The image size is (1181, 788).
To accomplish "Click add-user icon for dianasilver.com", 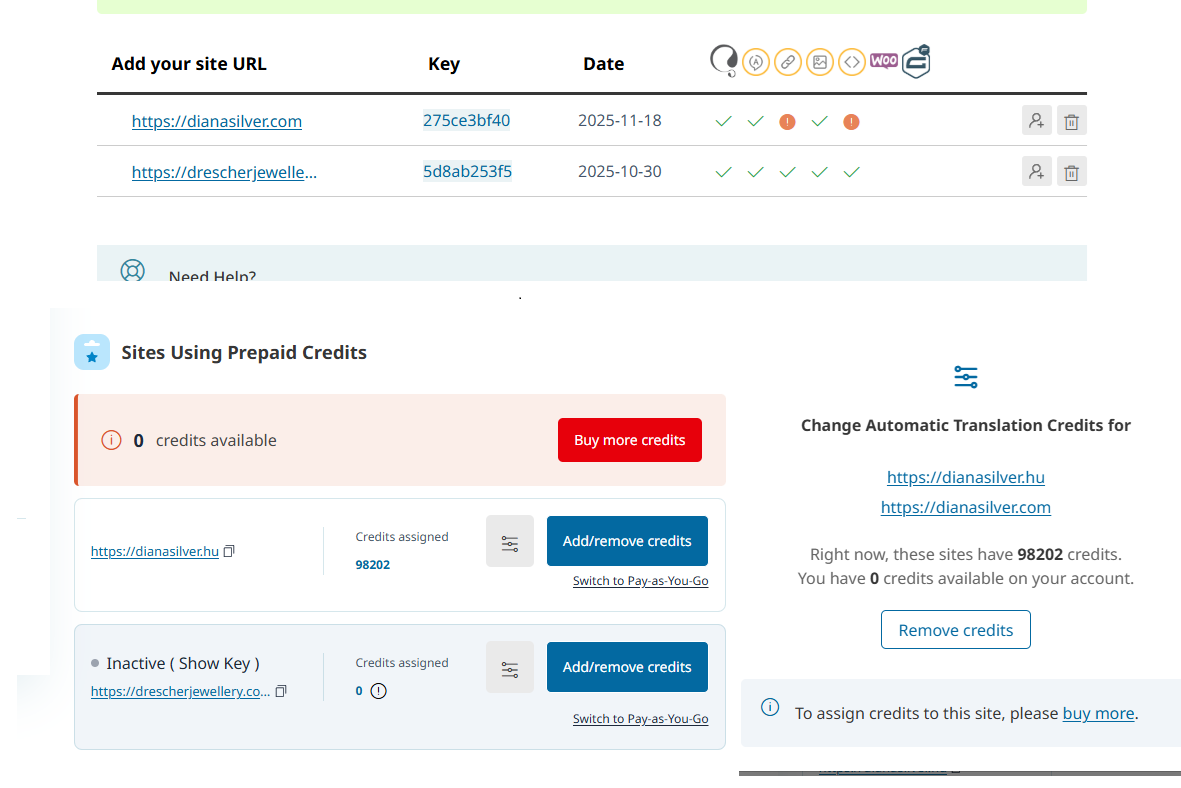I will tap(1036, 121).
